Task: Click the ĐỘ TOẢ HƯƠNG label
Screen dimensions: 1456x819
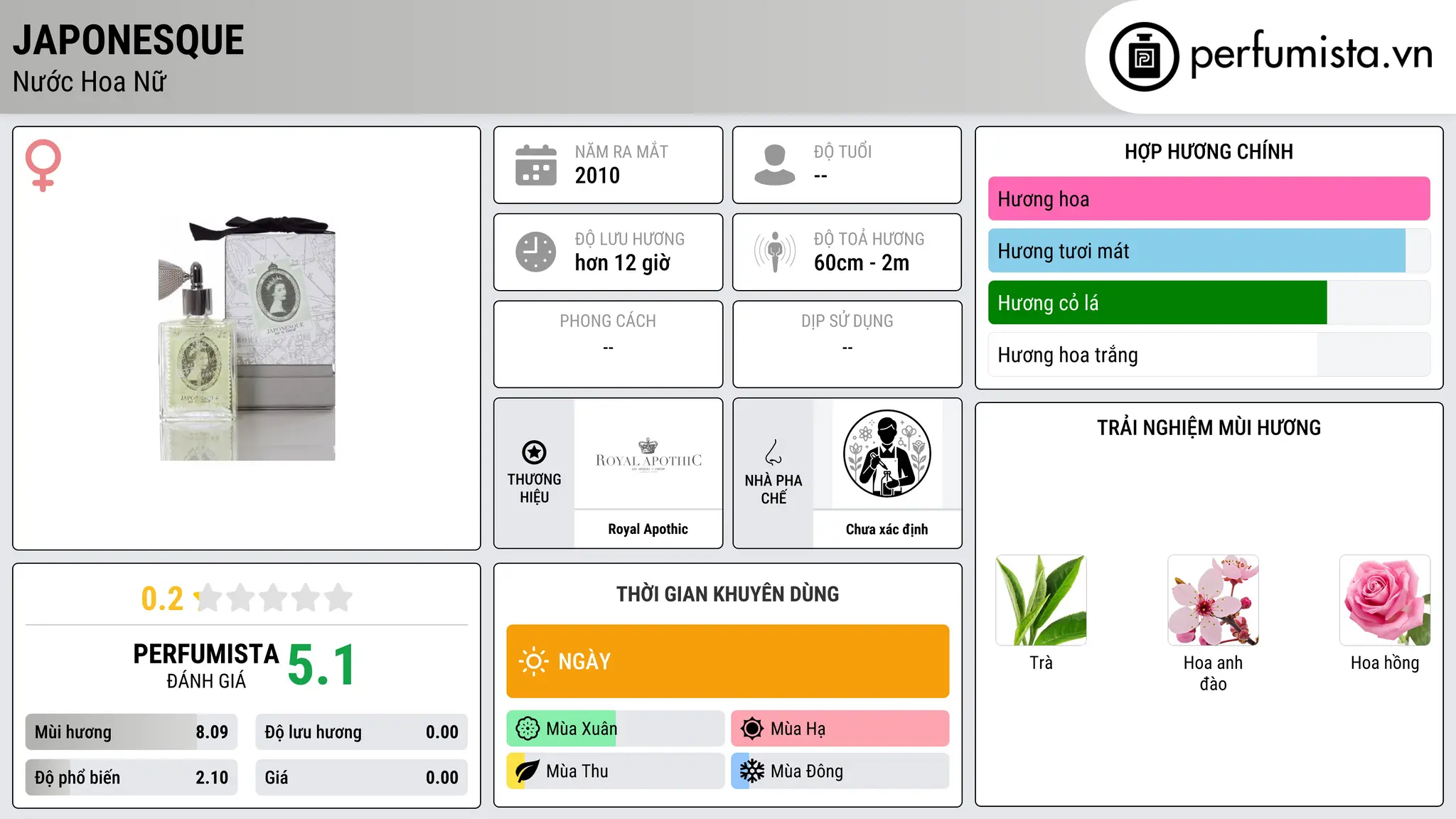Action: point(869,239)
